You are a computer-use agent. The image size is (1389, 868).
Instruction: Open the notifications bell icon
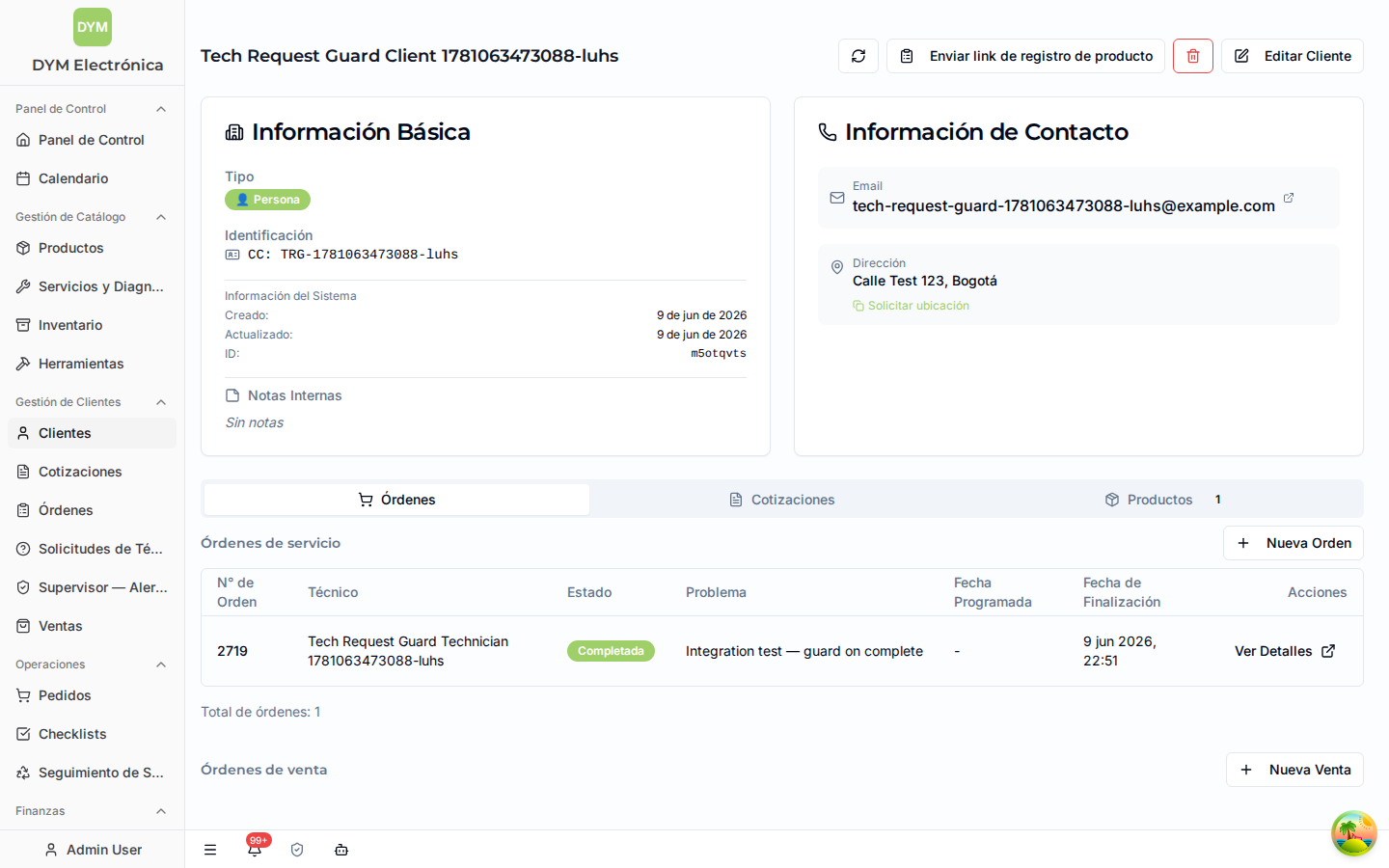coord(255,850)
